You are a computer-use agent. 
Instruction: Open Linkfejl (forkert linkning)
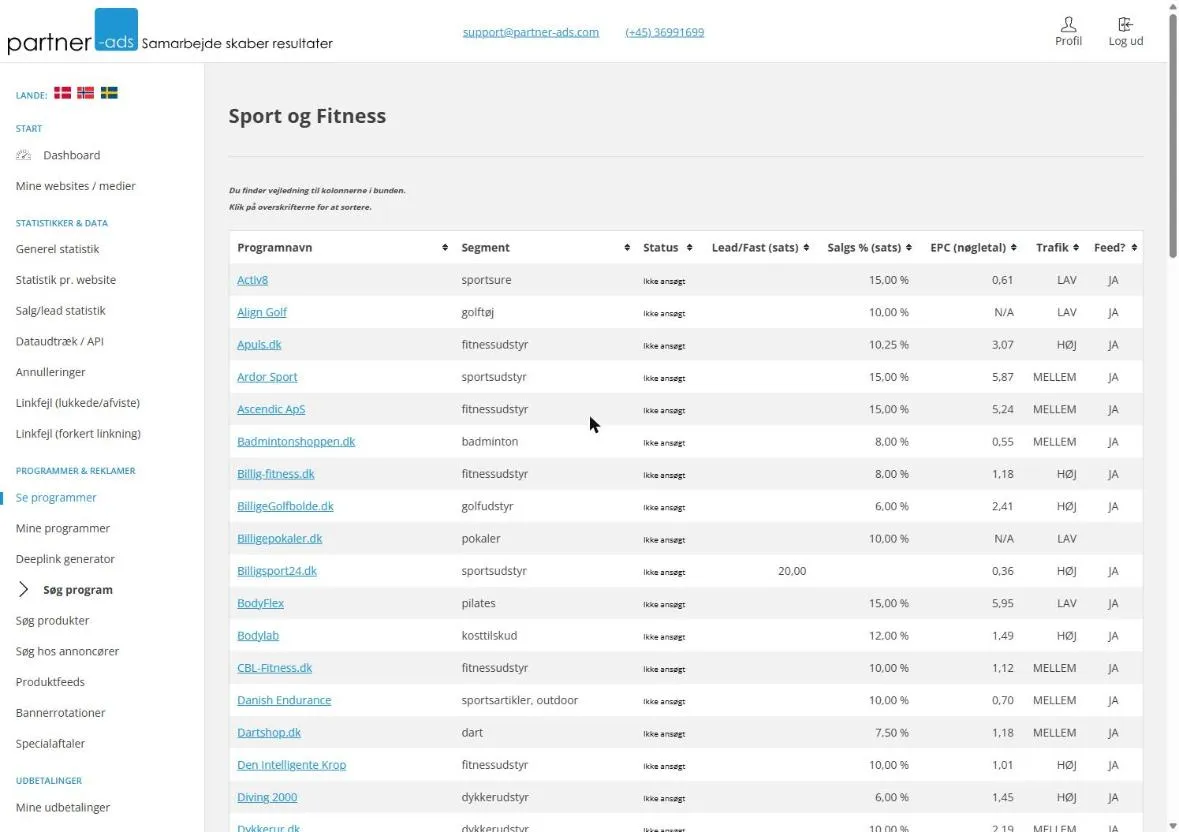coord(78,434)
